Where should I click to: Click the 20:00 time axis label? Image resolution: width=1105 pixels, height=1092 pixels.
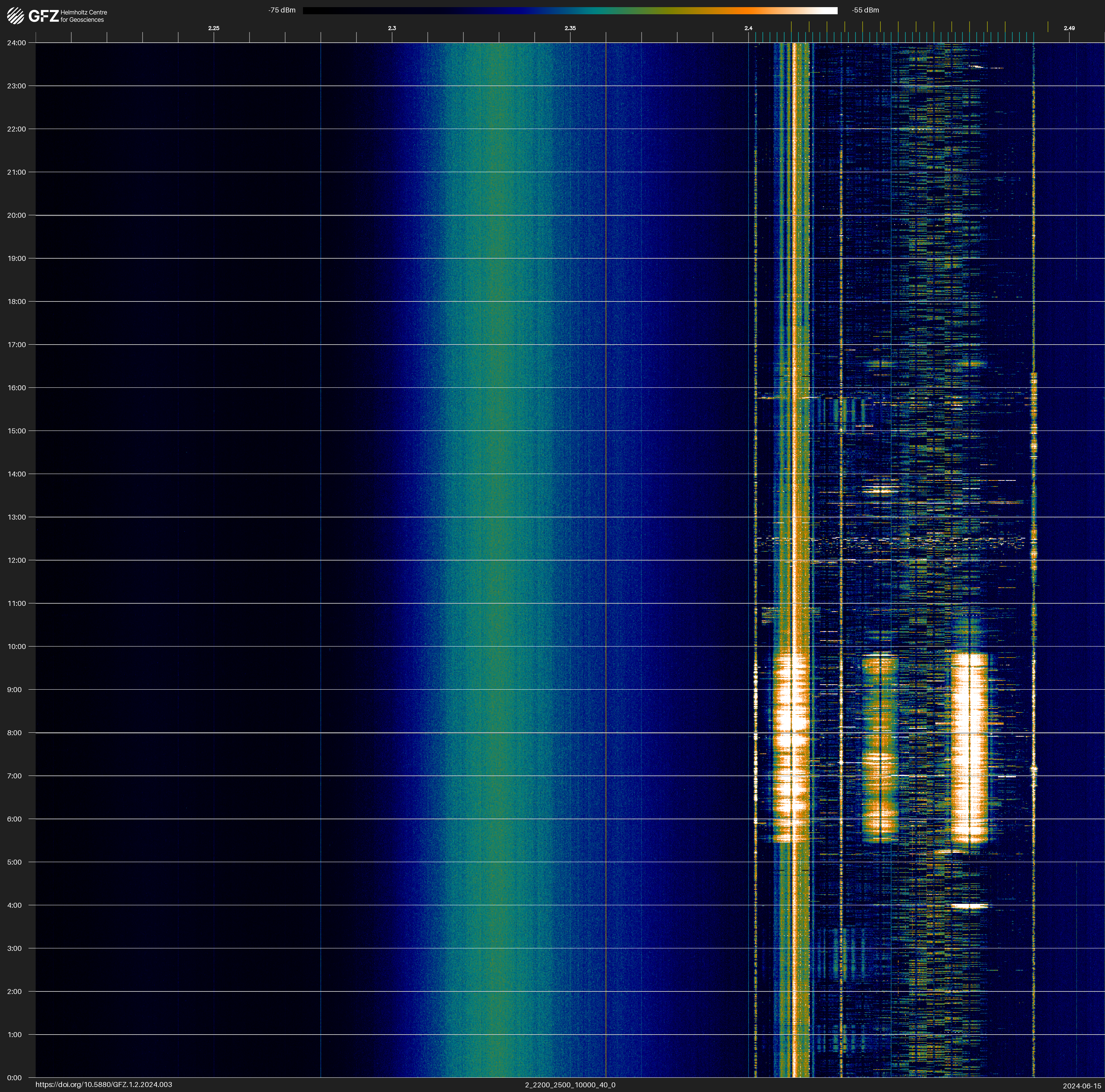17,216
